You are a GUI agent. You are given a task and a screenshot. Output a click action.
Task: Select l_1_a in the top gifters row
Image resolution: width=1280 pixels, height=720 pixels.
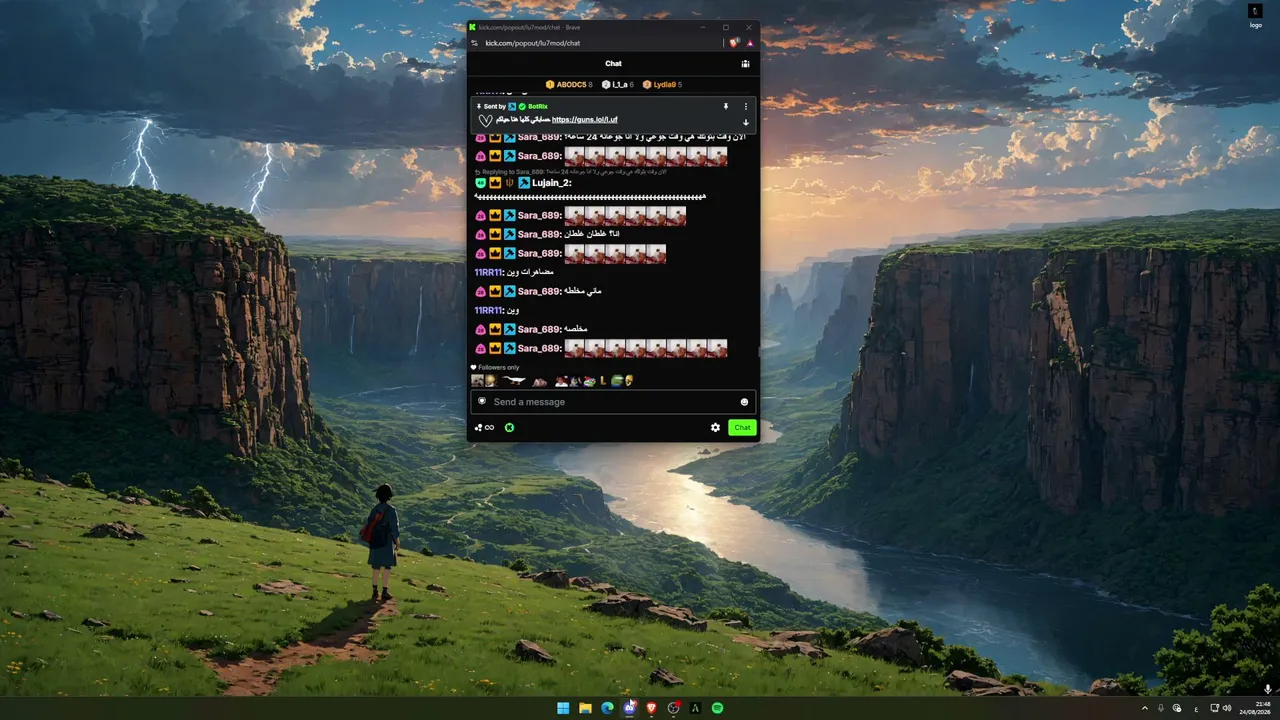618,85
